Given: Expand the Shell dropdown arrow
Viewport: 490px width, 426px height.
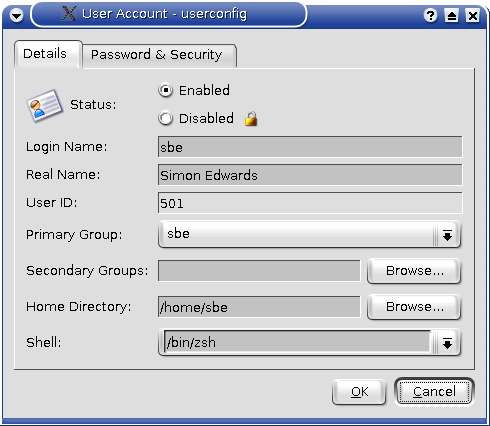Looking at the screenshot, I should (447, 343).
